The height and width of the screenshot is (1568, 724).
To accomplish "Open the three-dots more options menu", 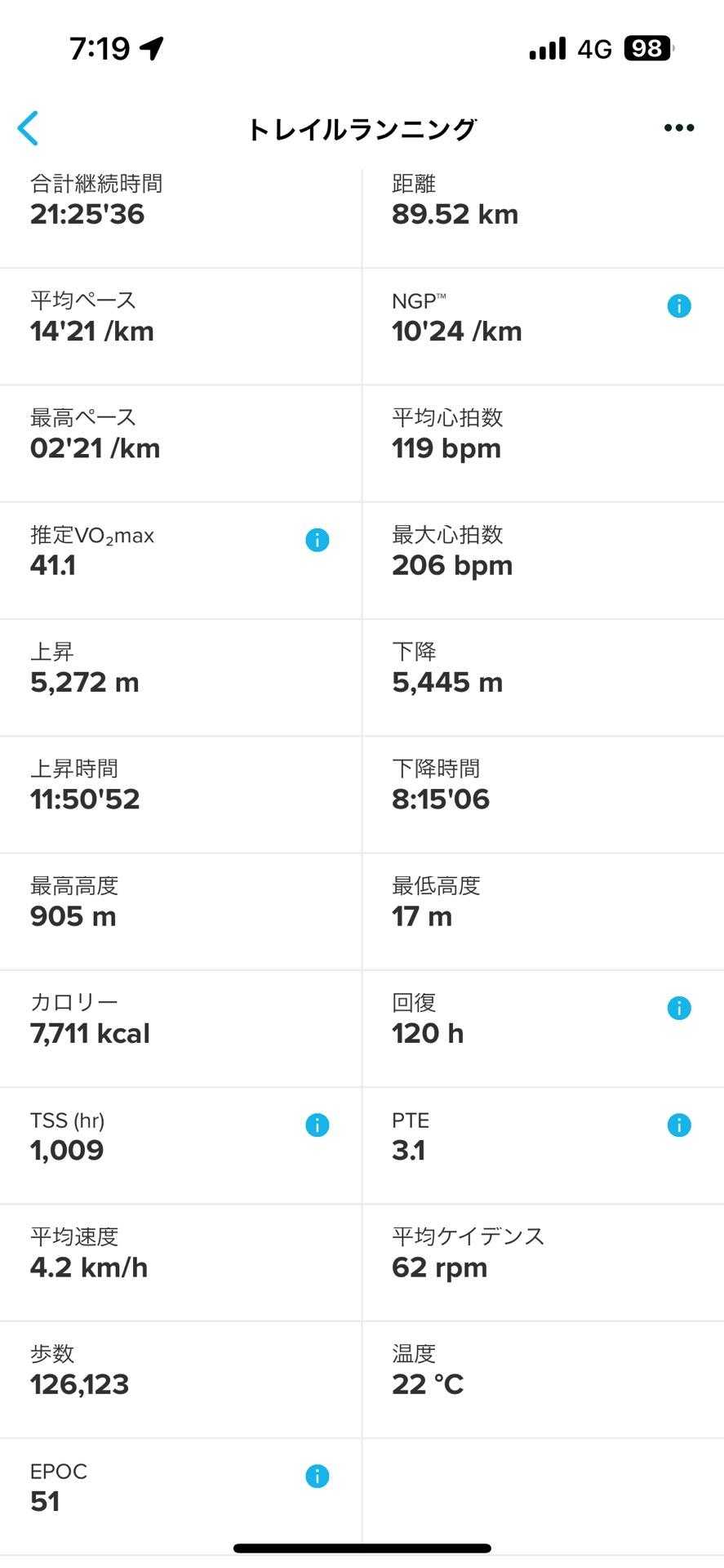I will (678, 128).
